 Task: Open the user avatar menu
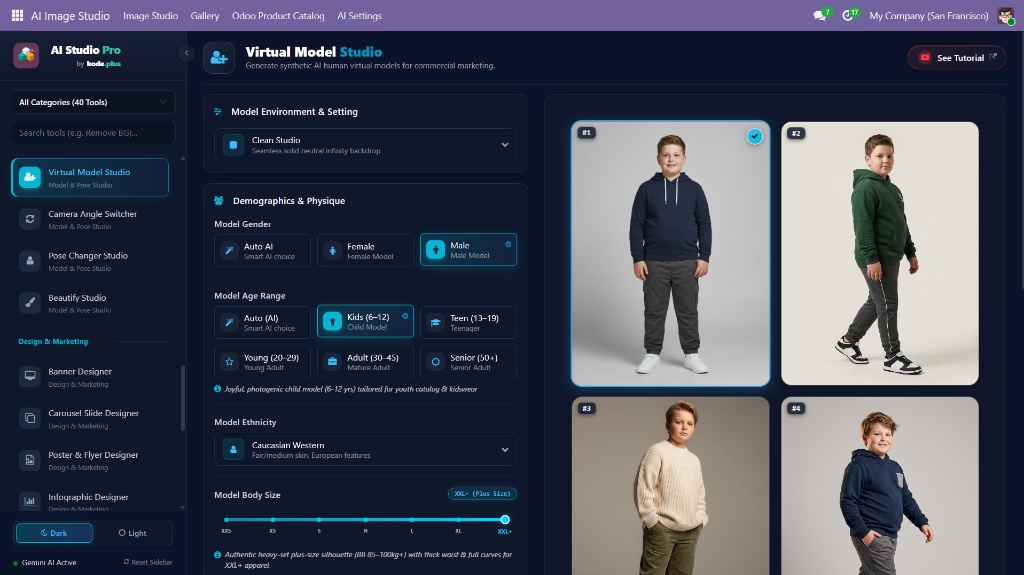tap(1006, 15)
